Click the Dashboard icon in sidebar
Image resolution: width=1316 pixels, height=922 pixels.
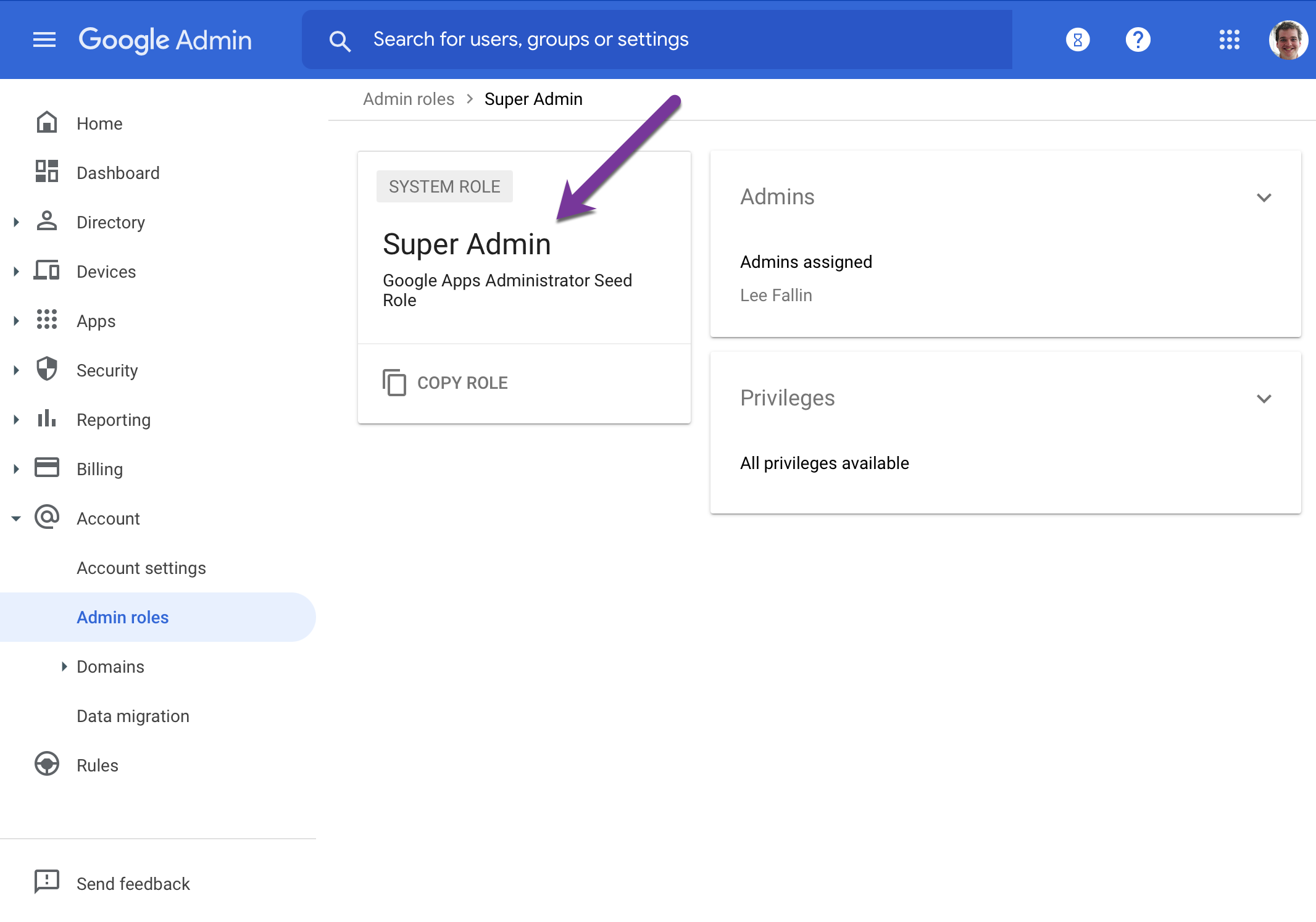47,172
